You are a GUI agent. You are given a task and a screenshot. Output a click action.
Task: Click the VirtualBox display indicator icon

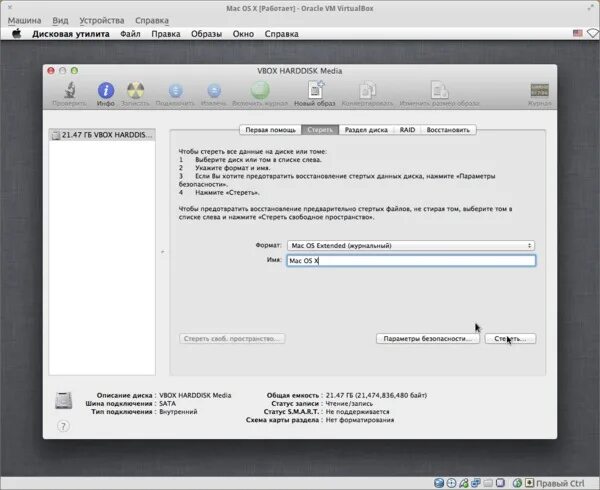coord(500,483)
